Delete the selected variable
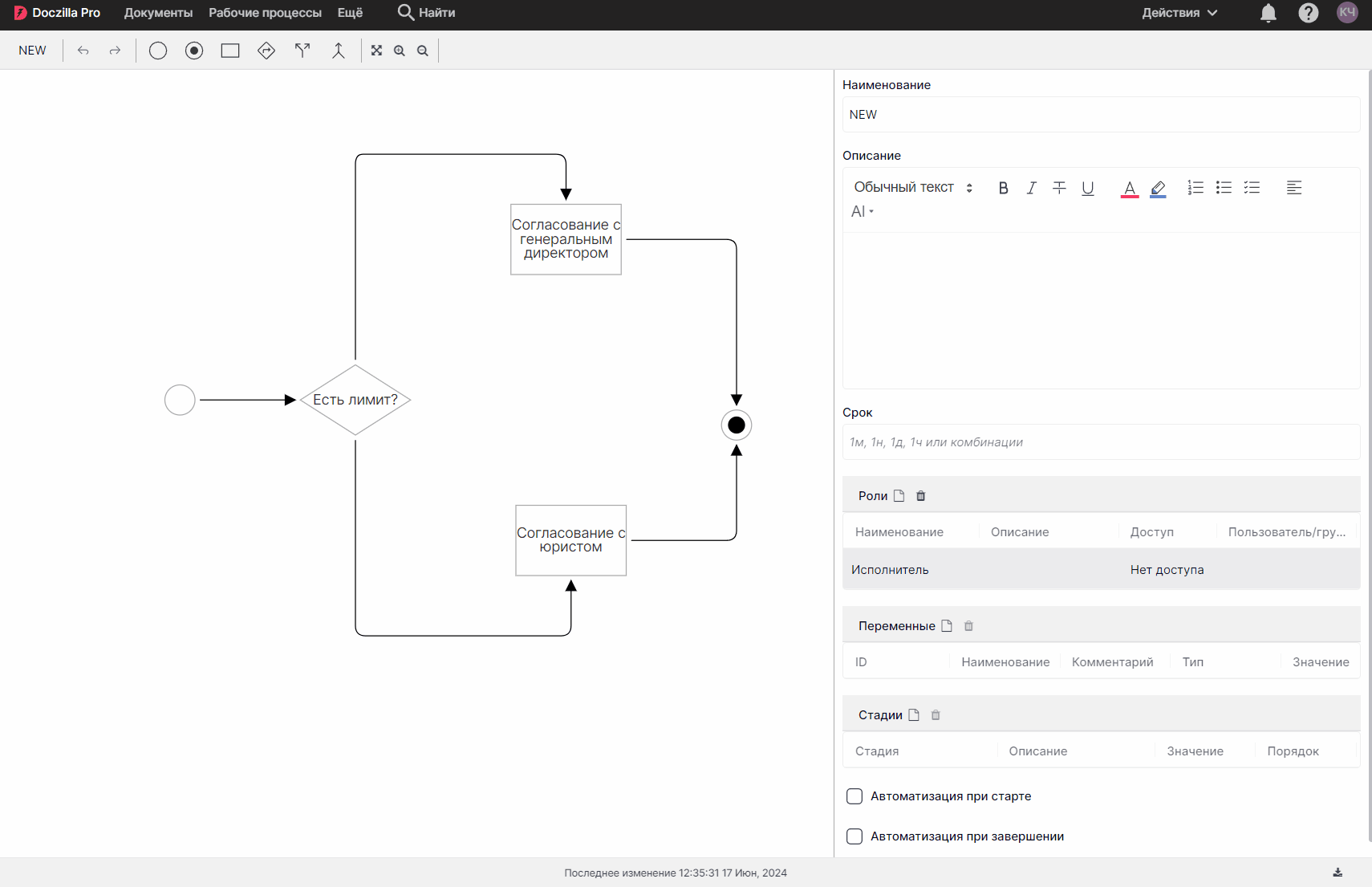 [968, 626]
